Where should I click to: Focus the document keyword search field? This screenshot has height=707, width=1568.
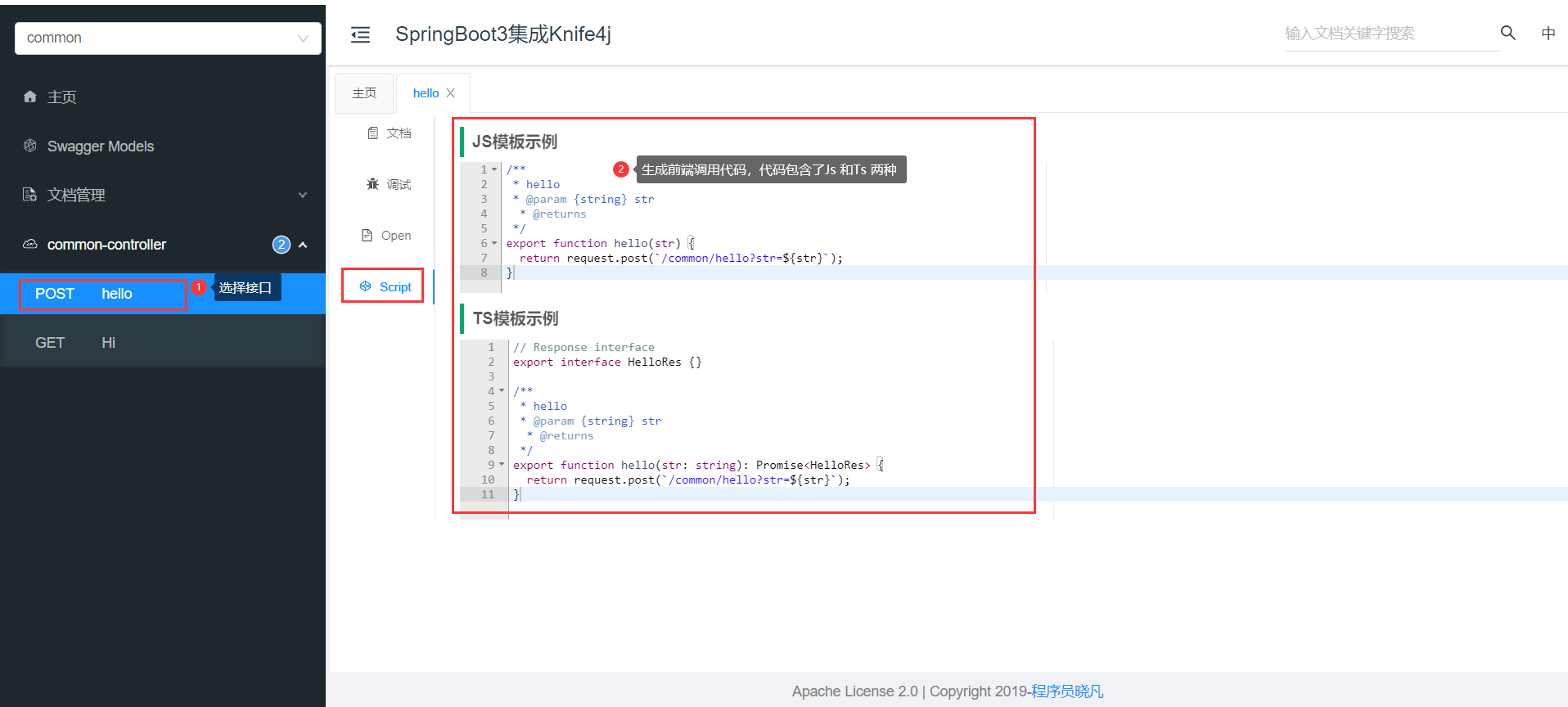pos(1391,34)
